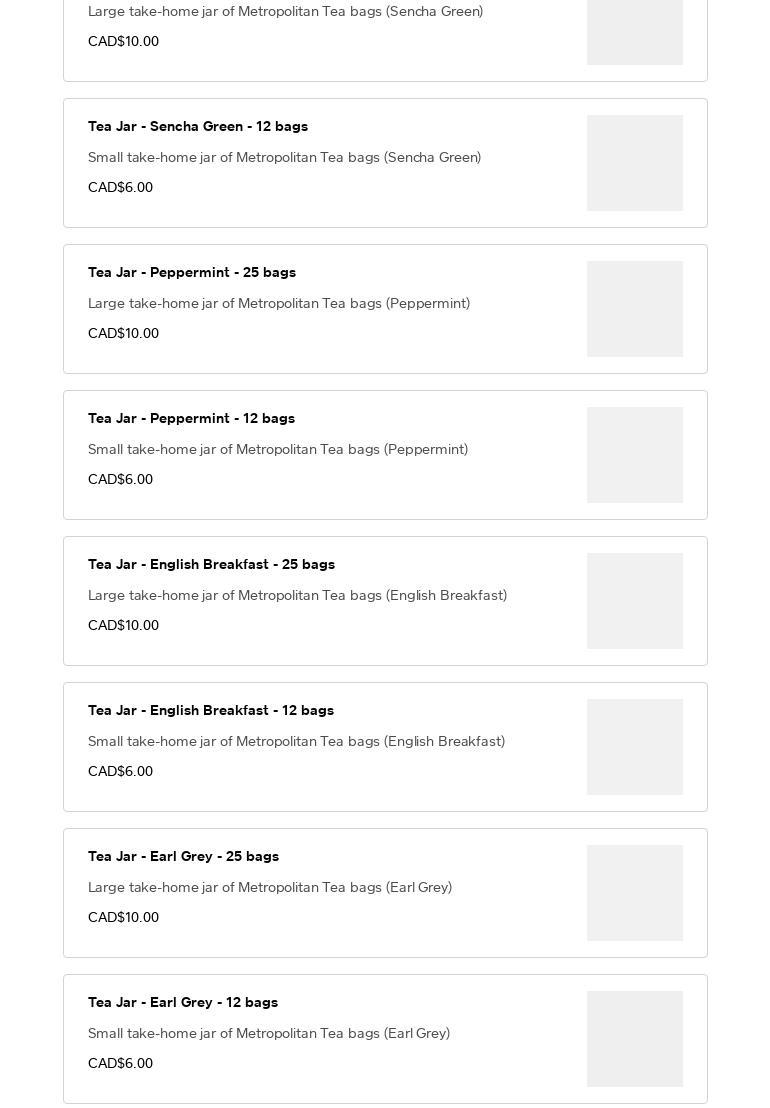Open Tea Jar - English Breakfast - 12 bags
This screenshot has height=1108, width=770.
tap(385, 747)
